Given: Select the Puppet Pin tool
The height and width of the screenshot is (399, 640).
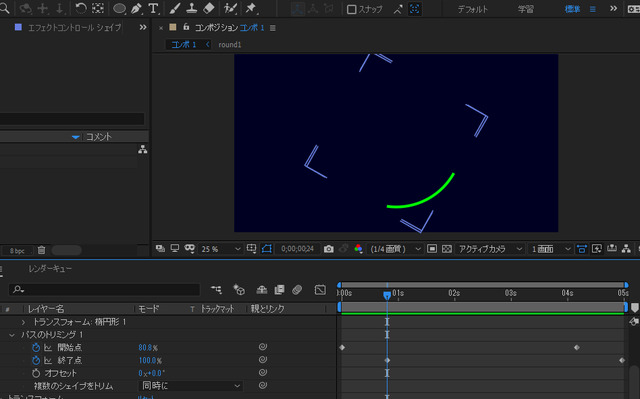Looking at the screenshot, I should (x=251, y=8).
